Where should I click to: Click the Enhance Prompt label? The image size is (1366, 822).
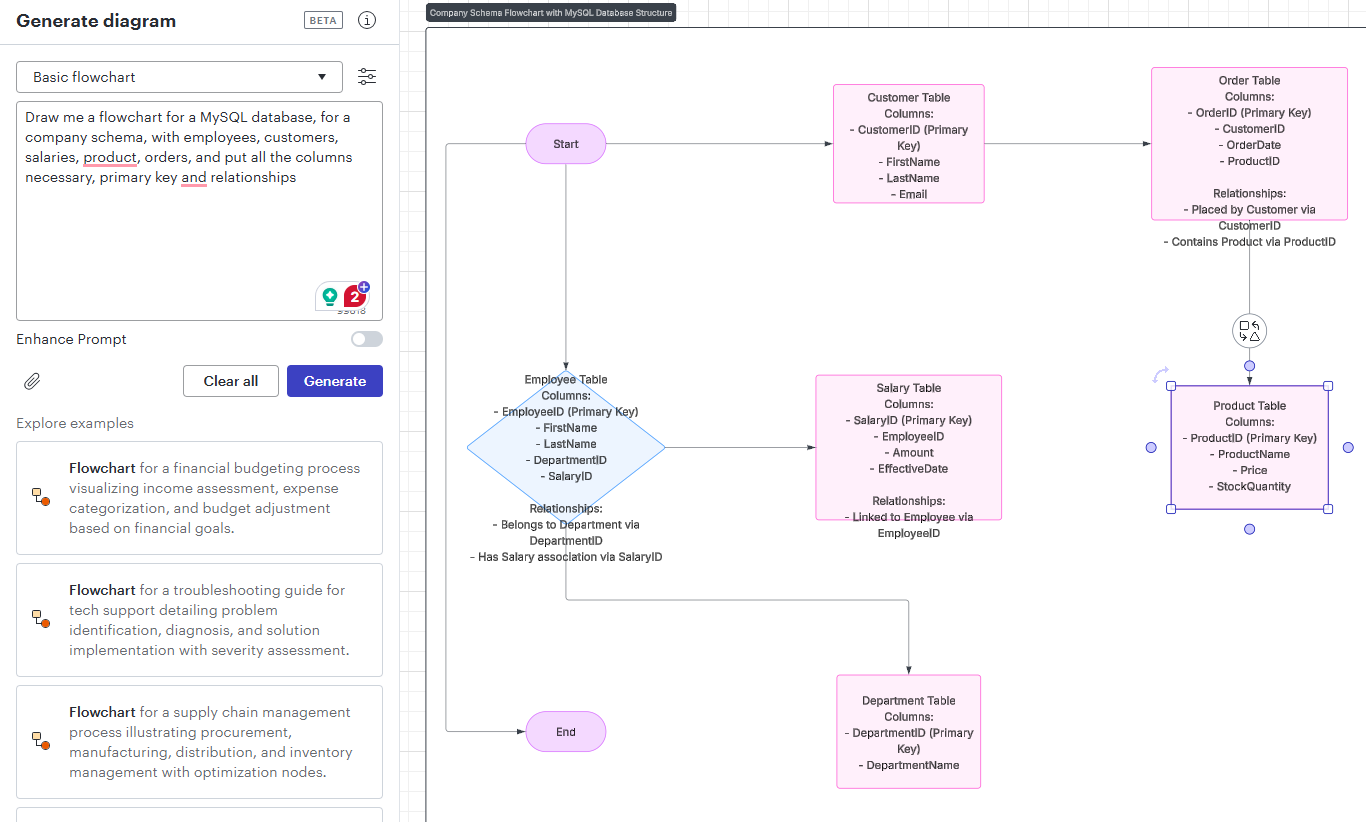tap(72, 339)
